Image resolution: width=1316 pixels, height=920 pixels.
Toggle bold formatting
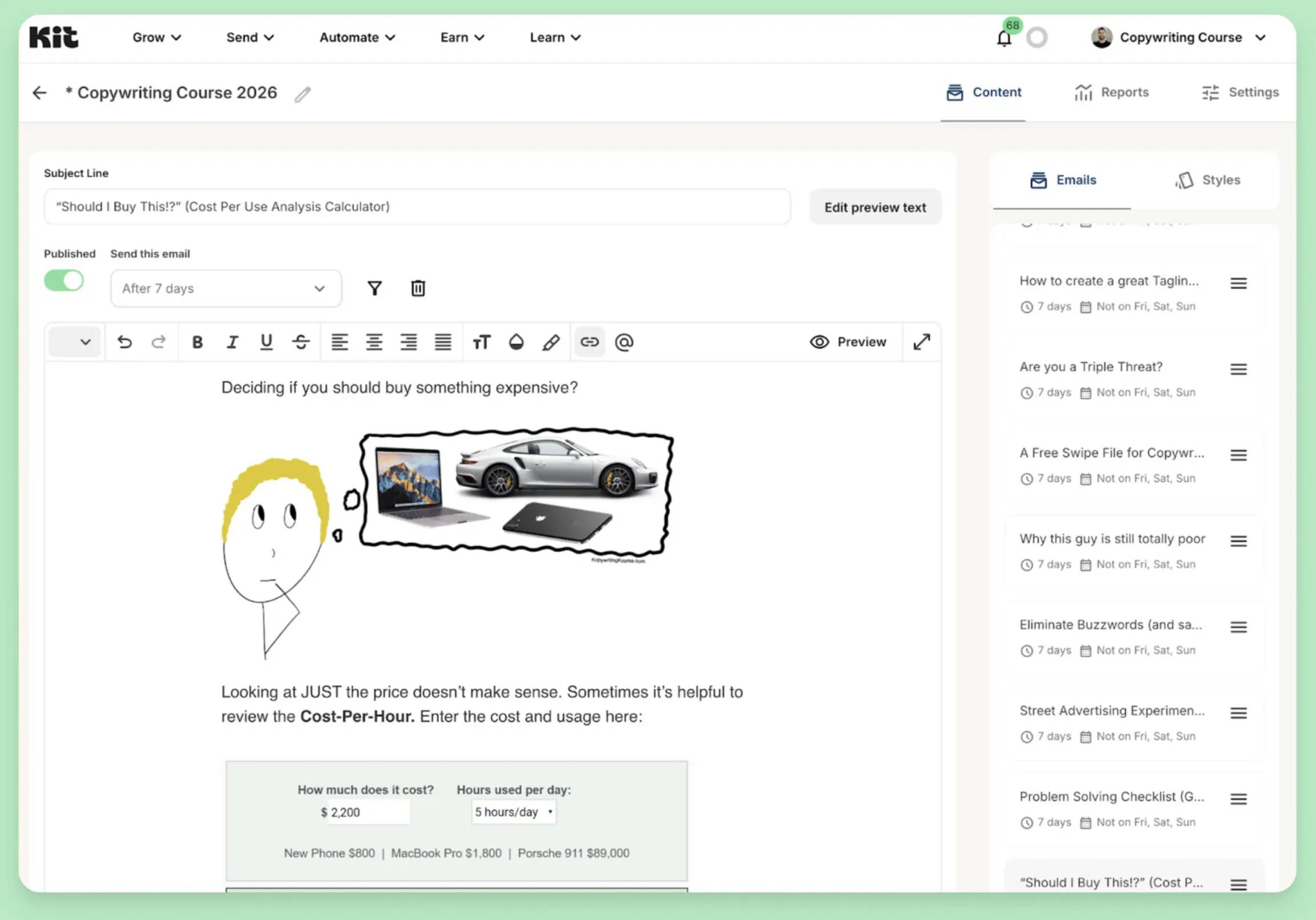(197, 342)
